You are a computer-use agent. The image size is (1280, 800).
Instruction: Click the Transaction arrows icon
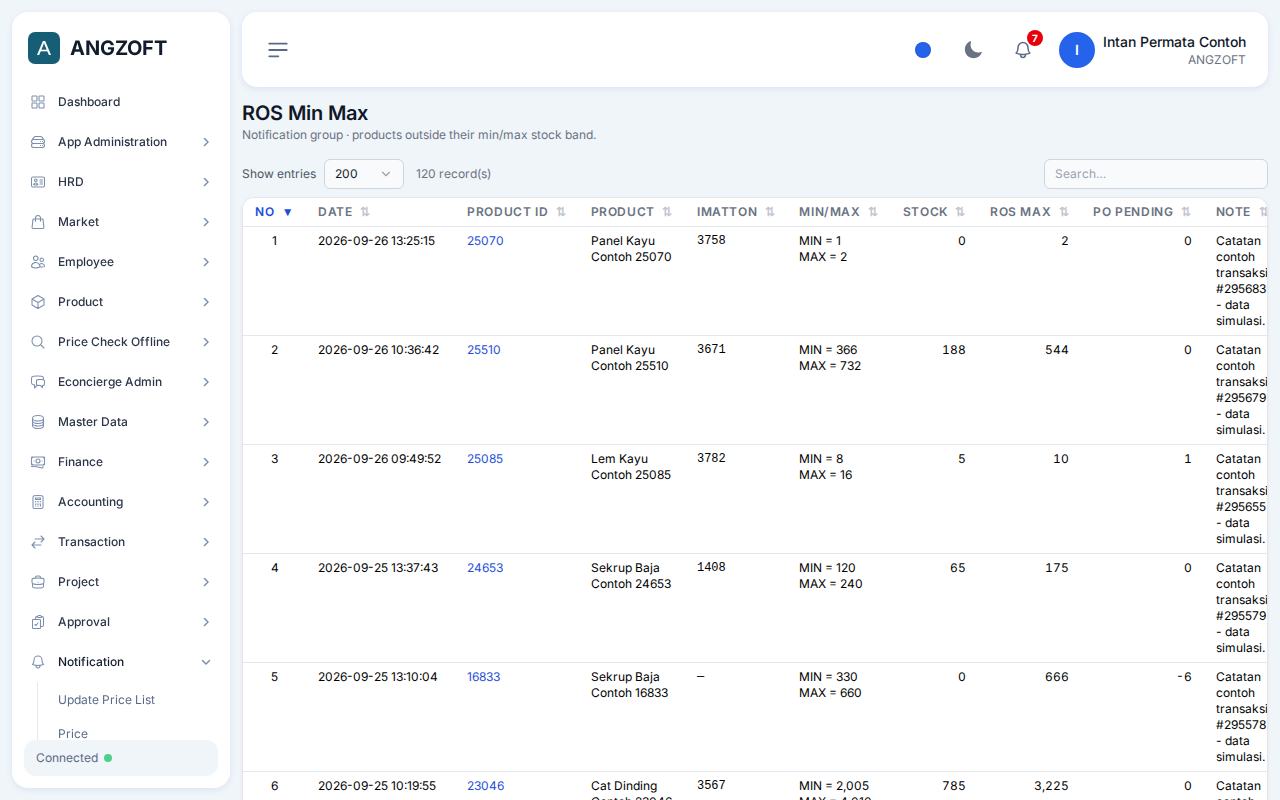38,542
